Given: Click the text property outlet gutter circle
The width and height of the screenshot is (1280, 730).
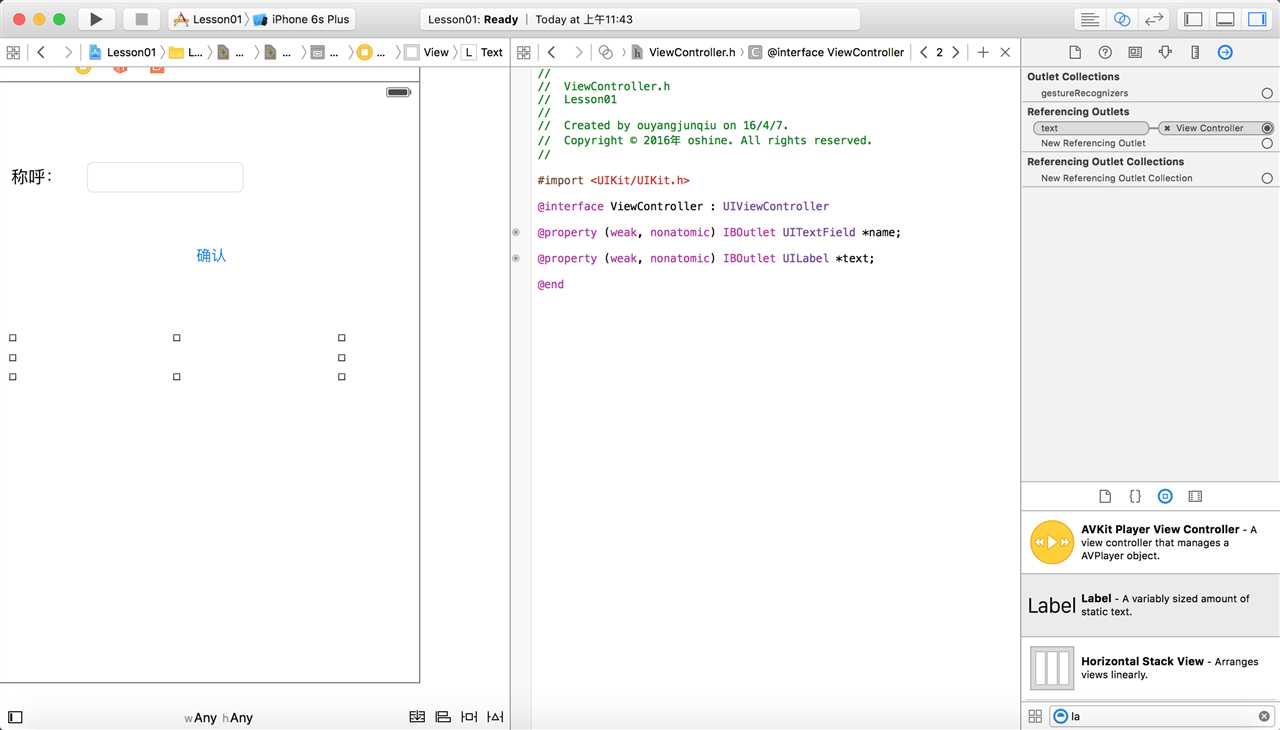Looking at the screenshot, I should click(x=516, y=258).
